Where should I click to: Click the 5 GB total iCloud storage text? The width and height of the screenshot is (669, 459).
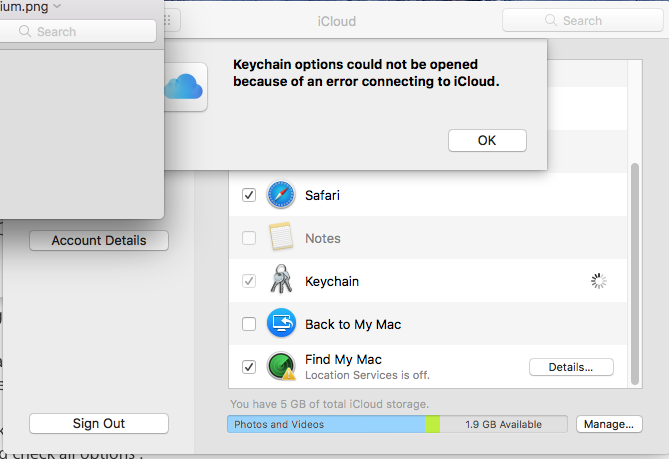(x=329, y=404)
